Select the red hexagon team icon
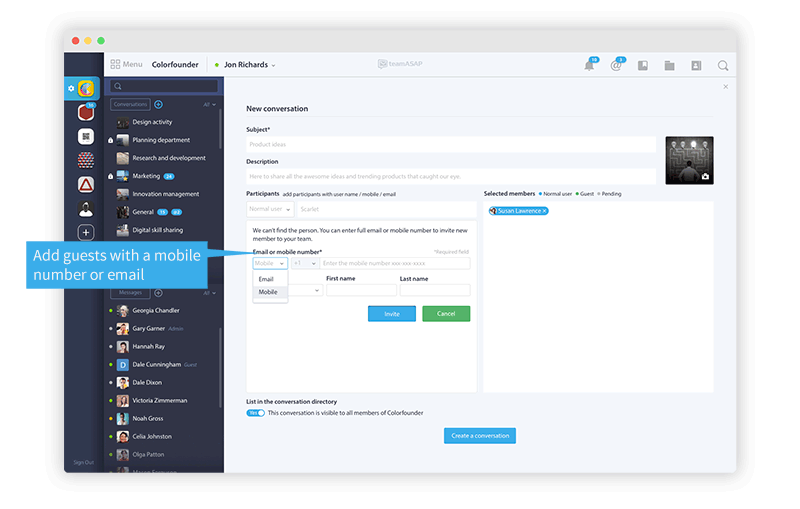This screenshot has height=509, width=800. pos(86,112)
